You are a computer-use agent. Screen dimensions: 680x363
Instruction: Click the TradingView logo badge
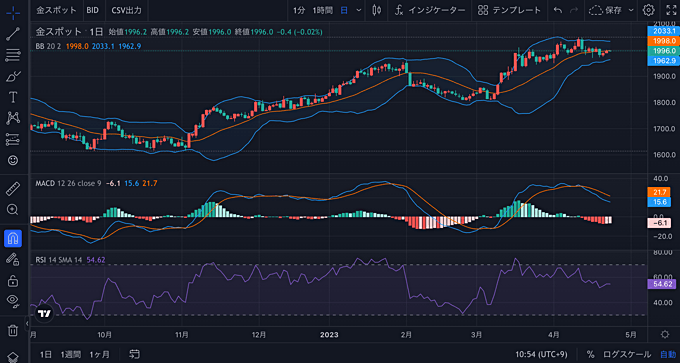click(44, 313)
